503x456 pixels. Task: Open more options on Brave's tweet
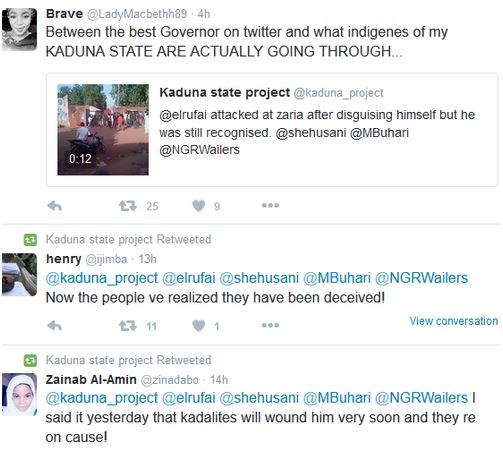(270, 206)
